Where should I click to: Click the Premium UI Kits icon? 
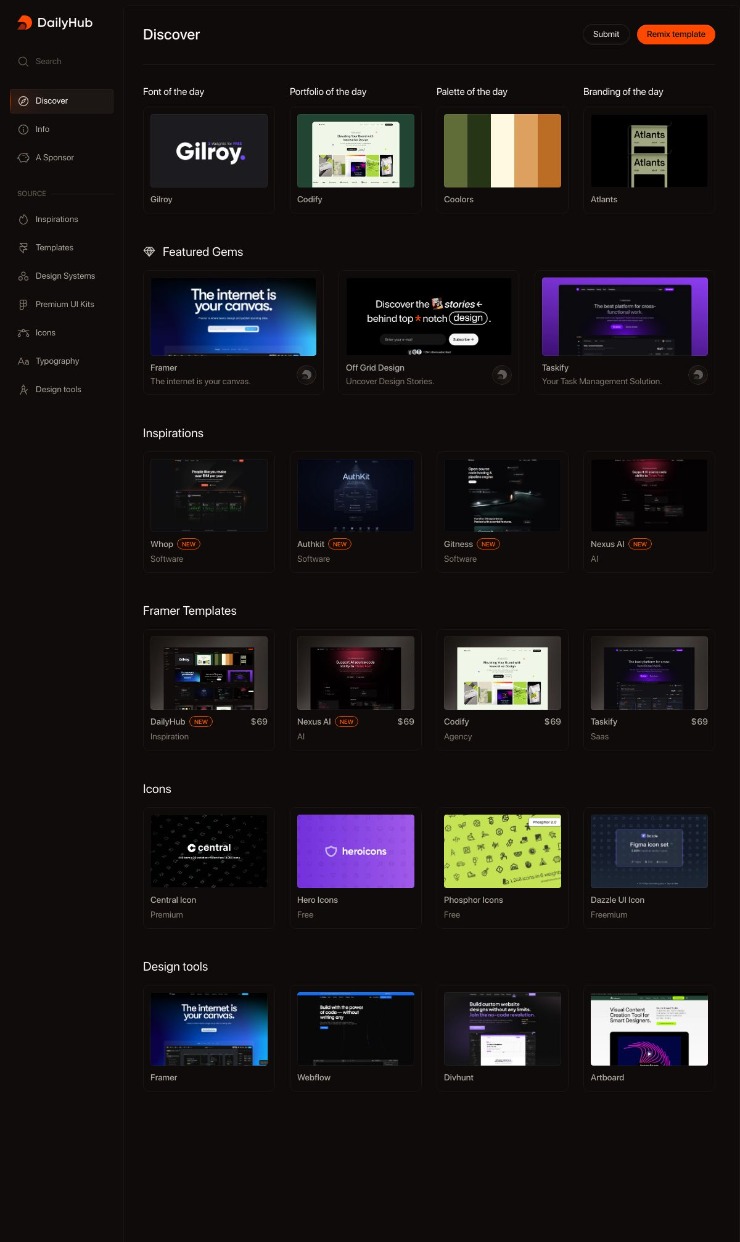[24, 304]
